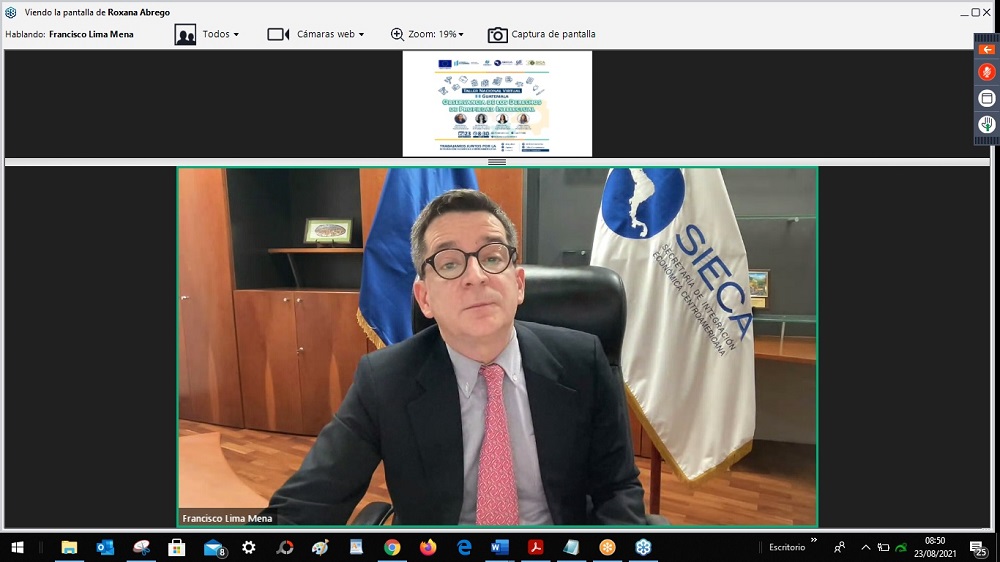Open the Windows notification center
The width and height of the screenshot is (1000, 562).
(978, 547)
